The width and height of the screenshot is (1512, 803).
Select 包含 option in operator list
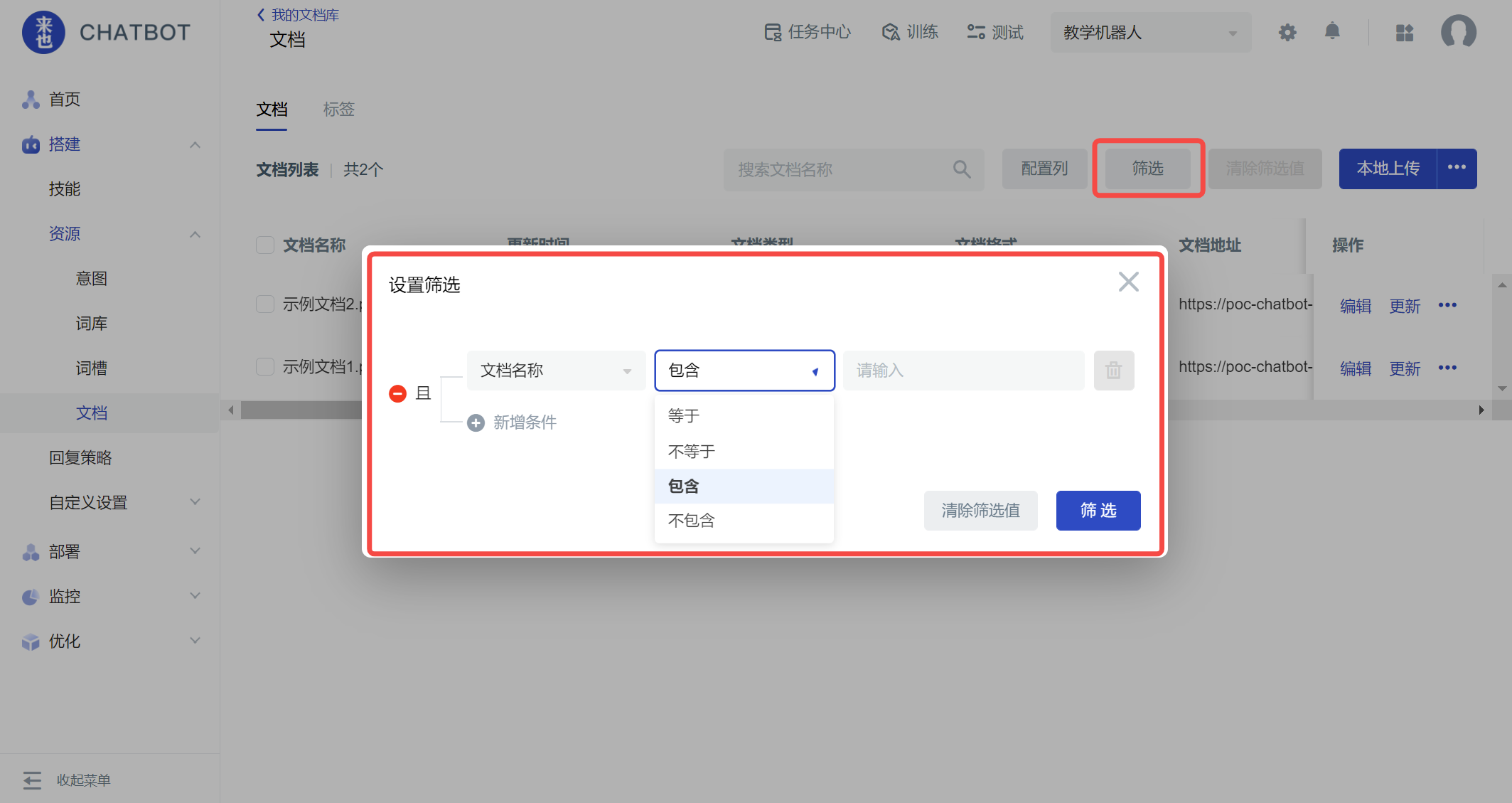(x=744, y=486)
